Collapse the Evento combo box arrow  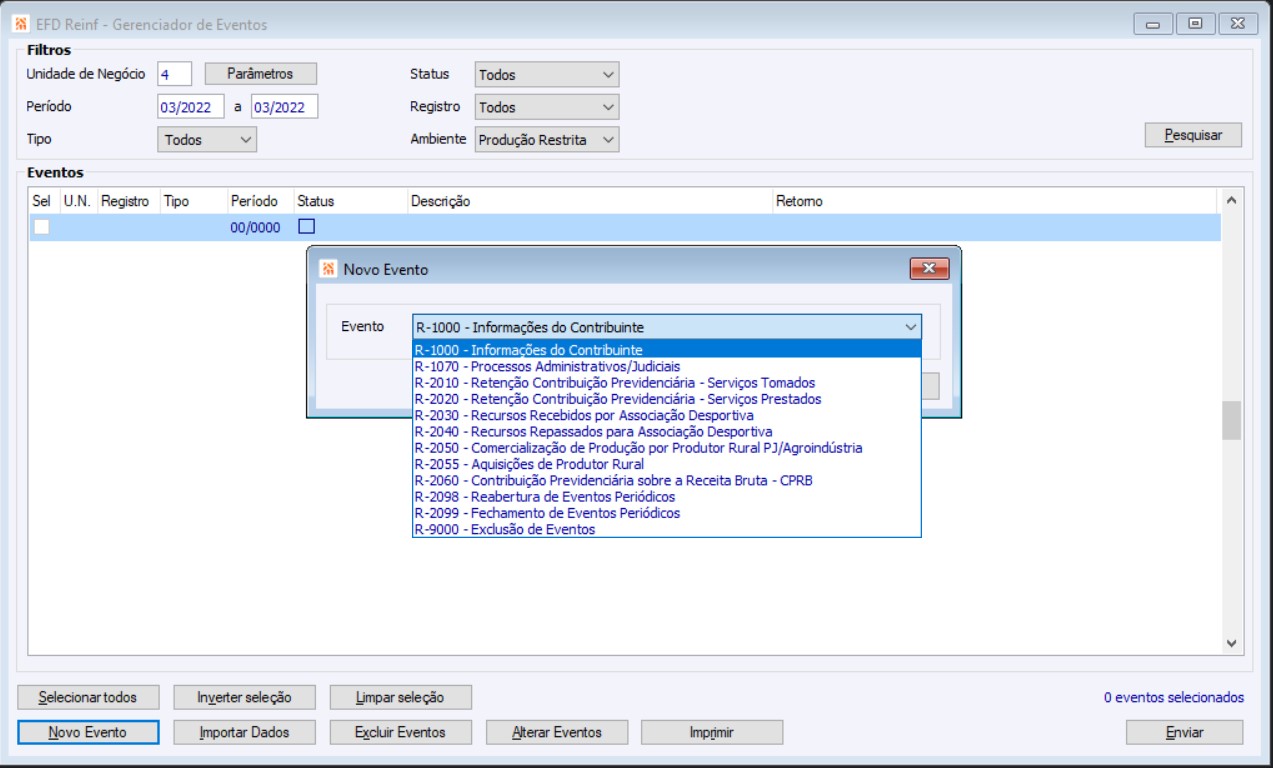click(910, 327)
